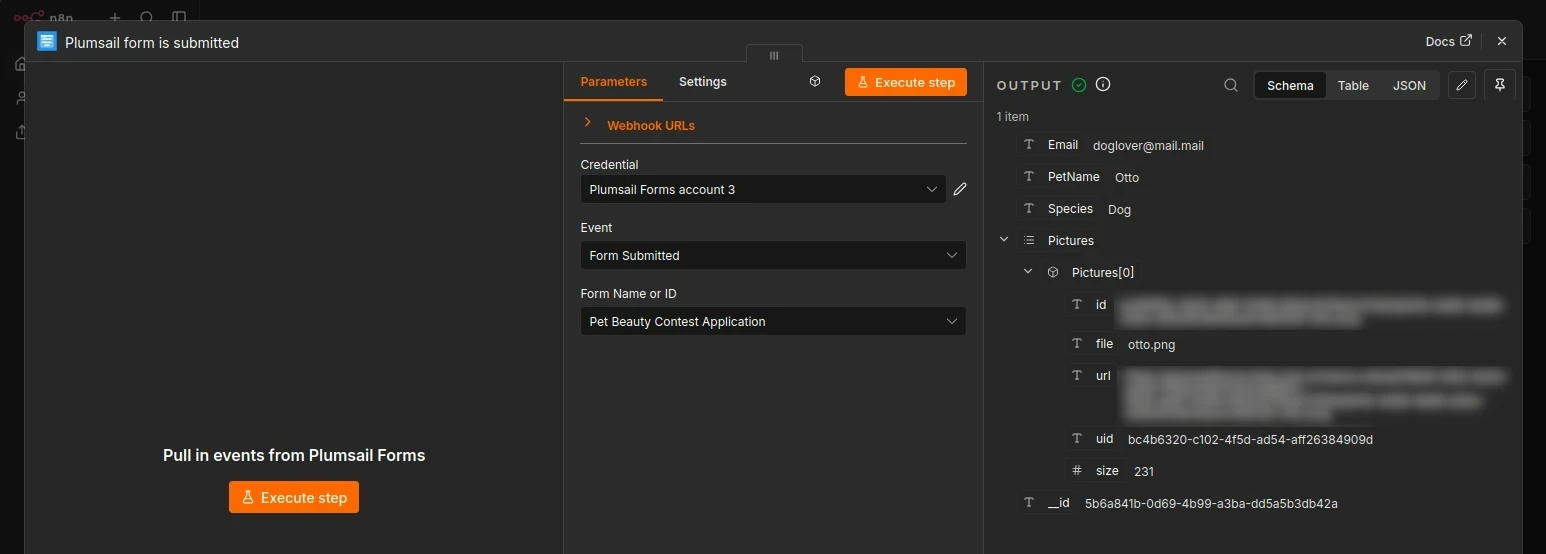Edit output with the pencil icon
1546x554 pixels.
click(1462, 85)
